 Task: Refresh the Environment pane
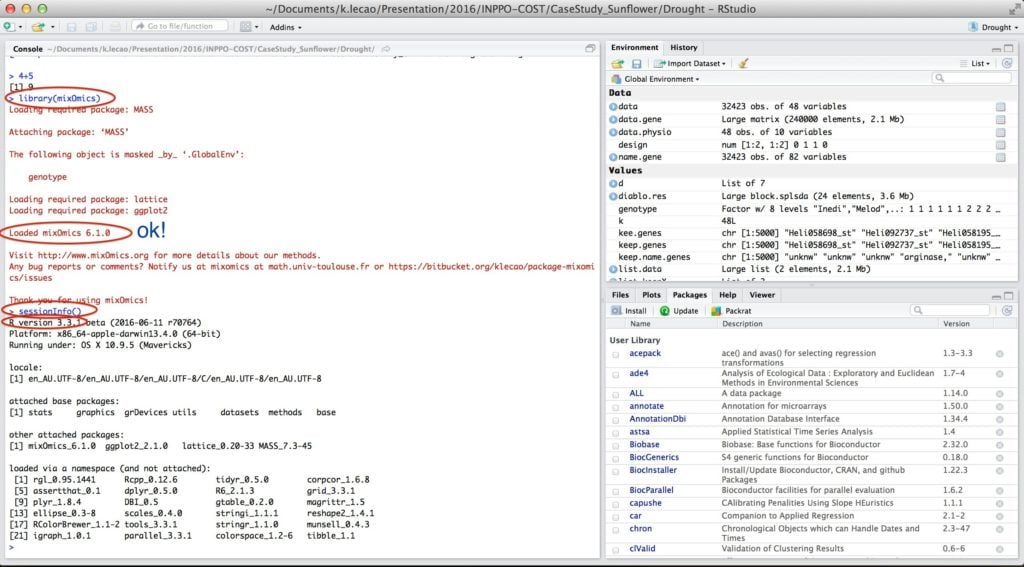tap(1007, 63)
